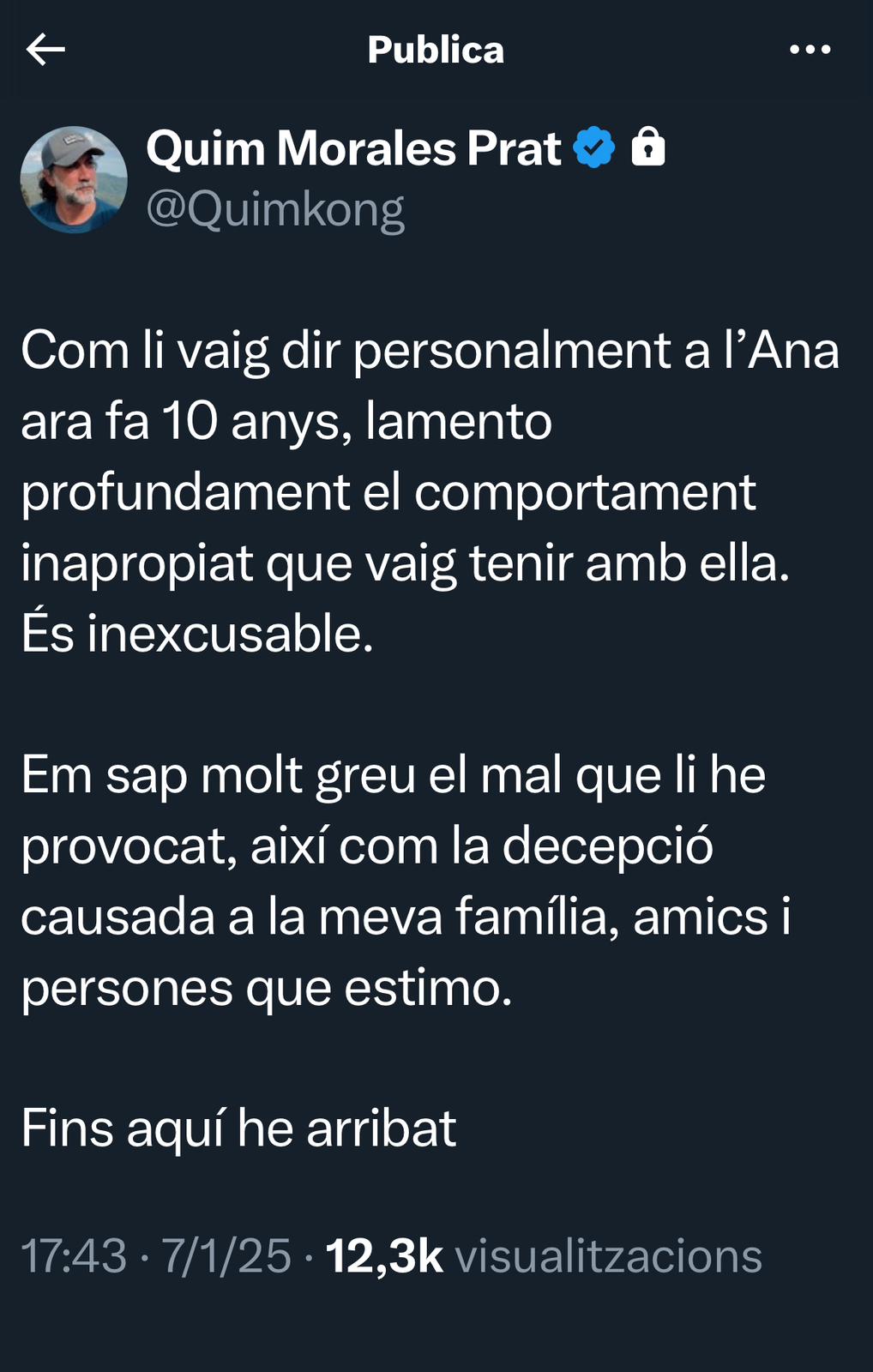The width and height of the screenshot is (873, 1372).
Task: Click the word "decepció" in the post
Action: pyautogui.click(x=607, y=846)
